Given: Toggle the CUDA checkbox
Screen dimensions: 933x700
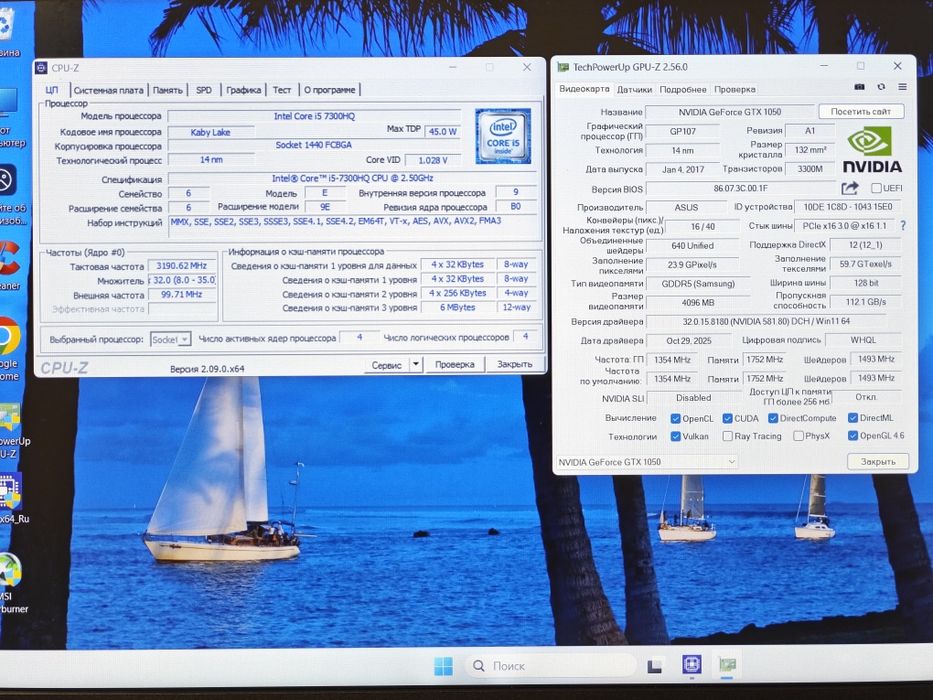Looking at the screenshot, I should click(x=727, y=418).
